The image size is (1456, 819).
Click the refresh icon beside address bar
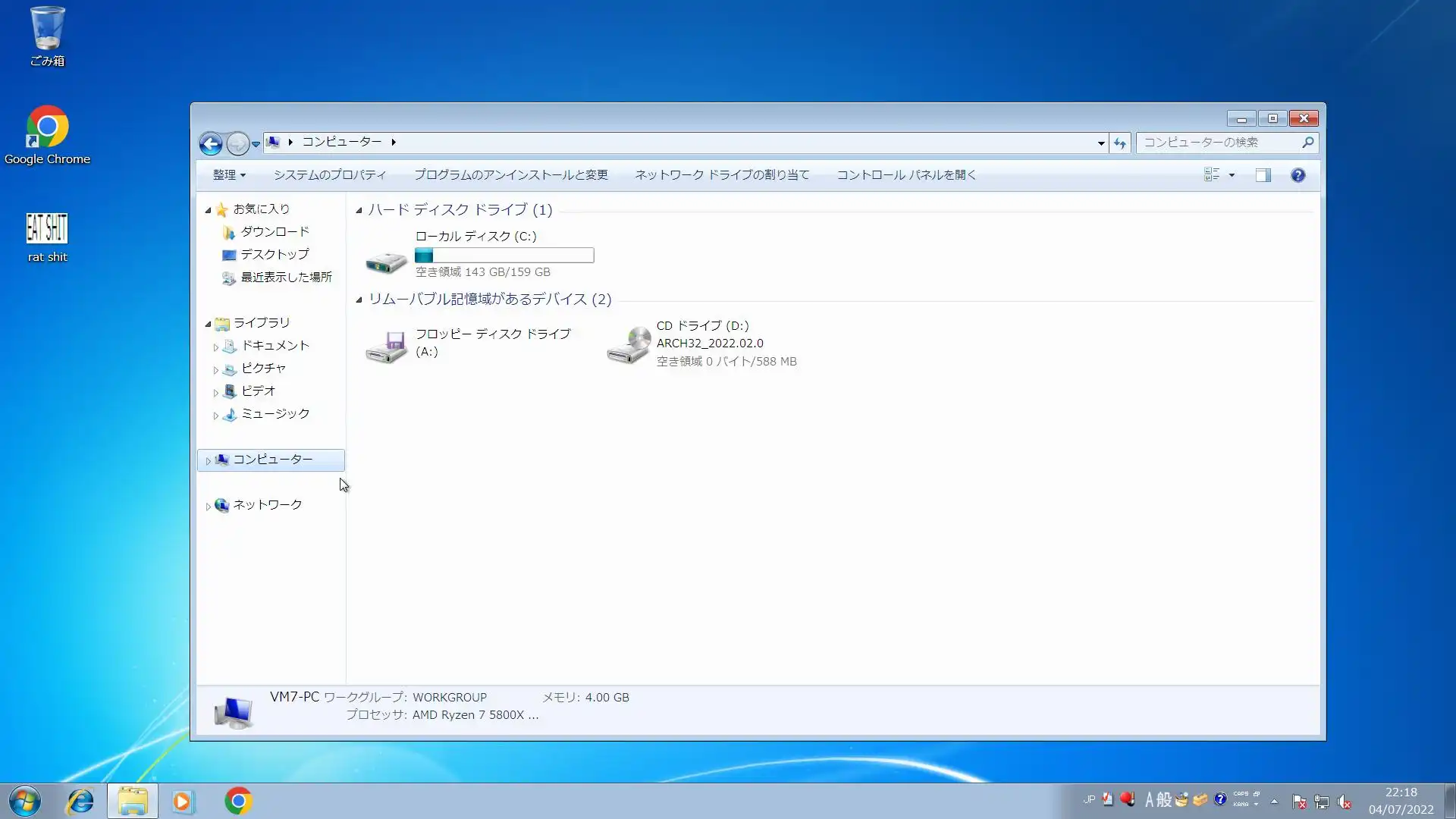point(1120,143)
